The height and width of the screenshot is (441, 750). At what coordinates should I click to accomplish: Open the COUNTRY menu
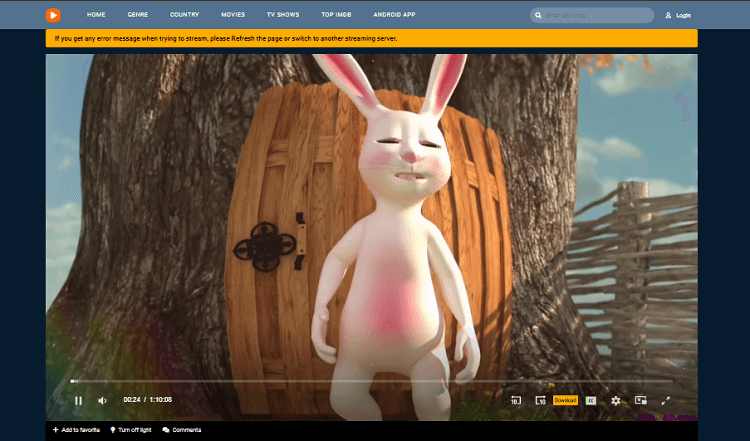185,15
